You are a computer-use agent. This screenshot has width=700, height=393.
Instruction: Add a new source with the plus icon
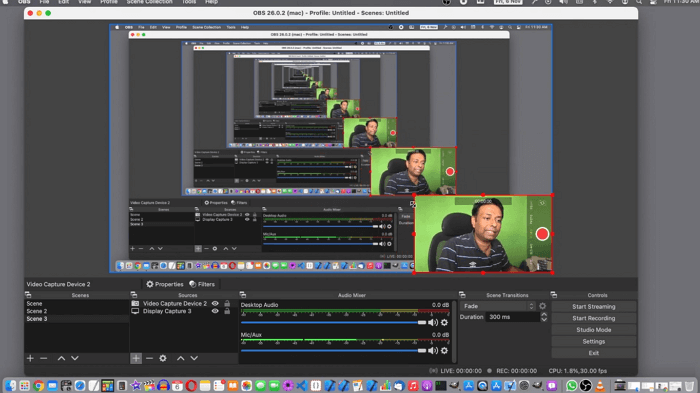tap(136, 358)
